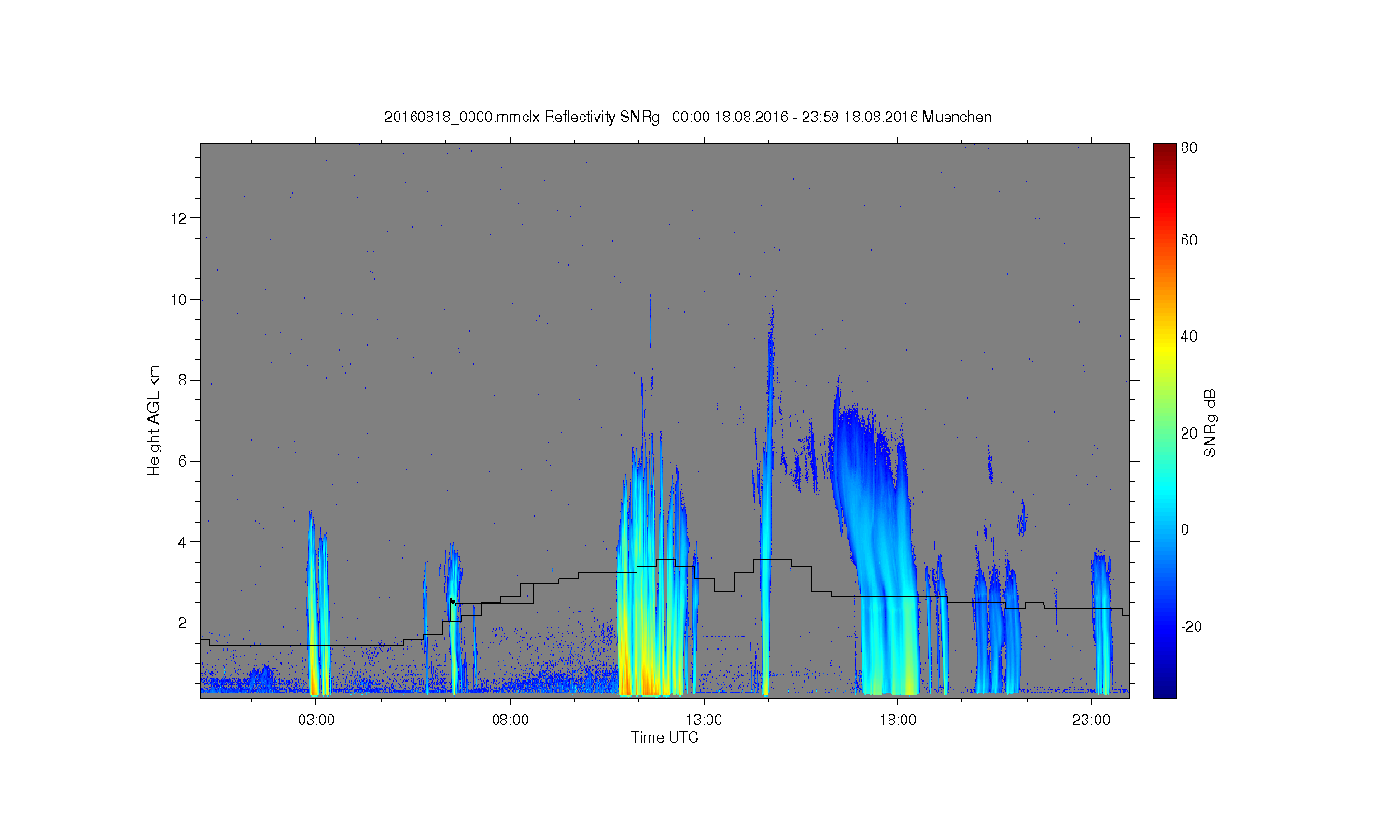Click the height axis label 12
This screenshot has height=840, width=1400.
tap(180, 218)
